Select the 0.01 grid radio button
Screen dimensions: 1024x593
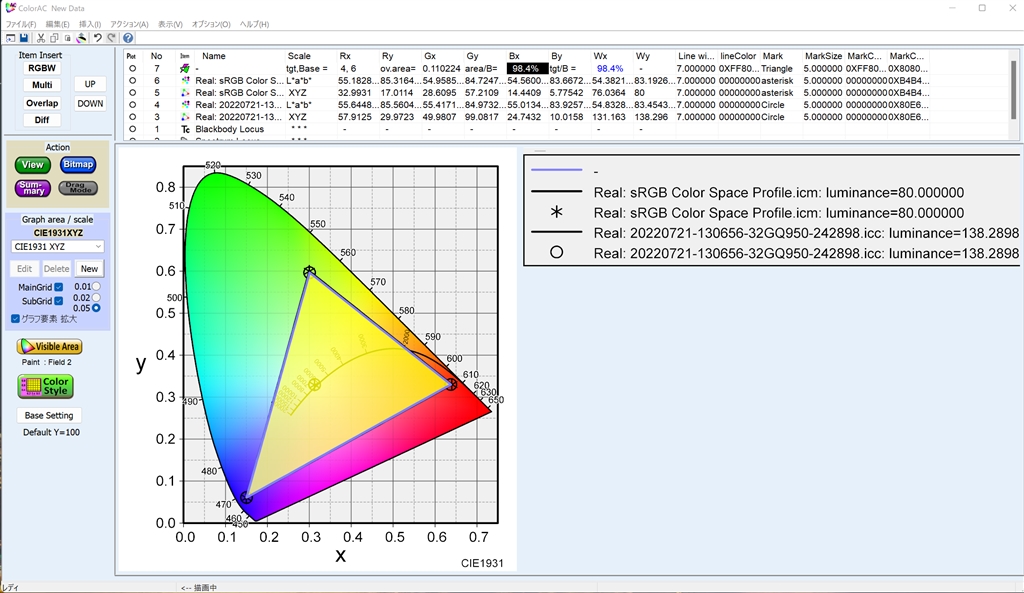(96, 287)
